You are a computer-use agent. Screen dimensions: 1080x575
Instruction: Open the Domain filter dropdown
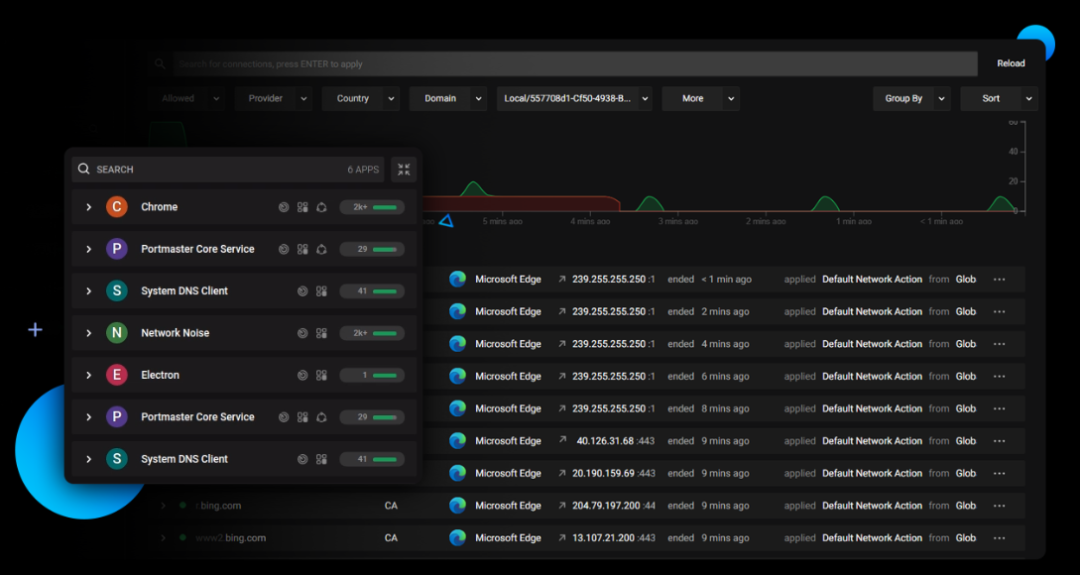448,98
